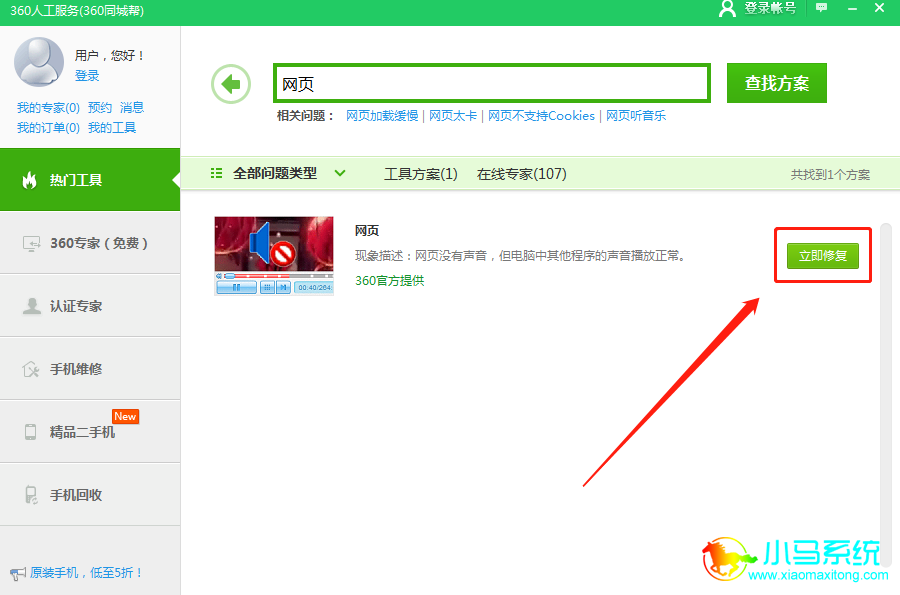Viewport: 900px width, 595px height.
Task: Click the green back arrow icon
Action: click(231, 84)
